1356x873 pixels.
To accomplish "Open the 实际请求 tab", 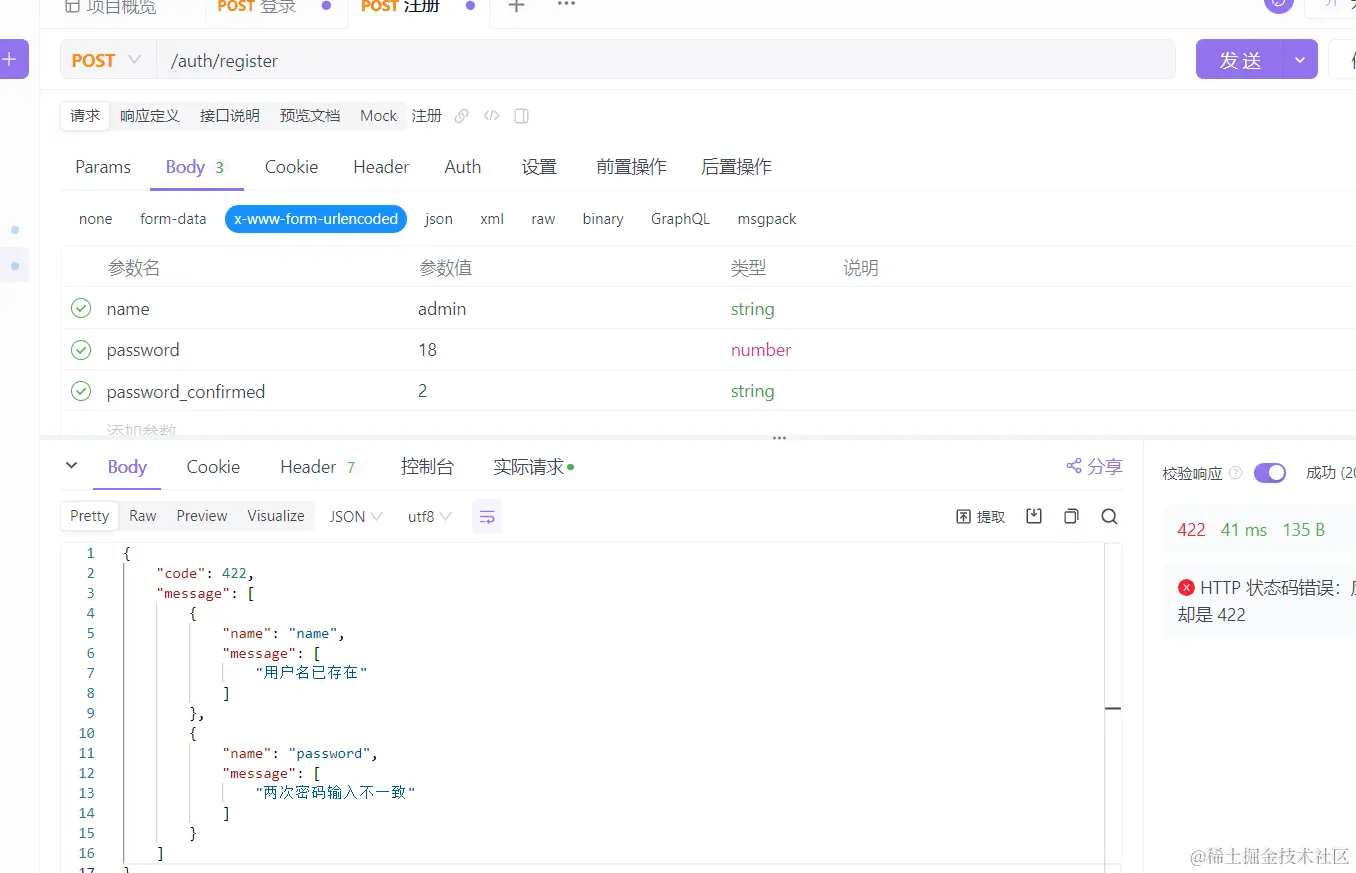I will tap(533, 467).
